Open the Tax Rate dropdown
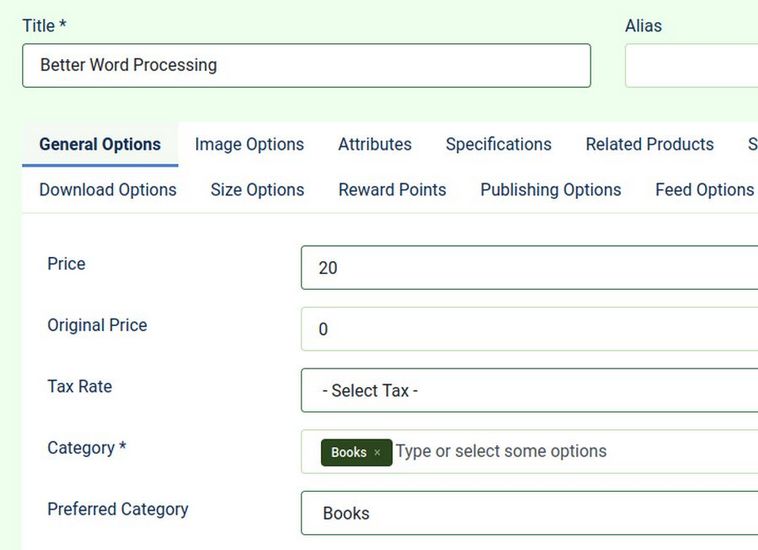The height and width of the screenshot is (550, 758). [529, 391]
